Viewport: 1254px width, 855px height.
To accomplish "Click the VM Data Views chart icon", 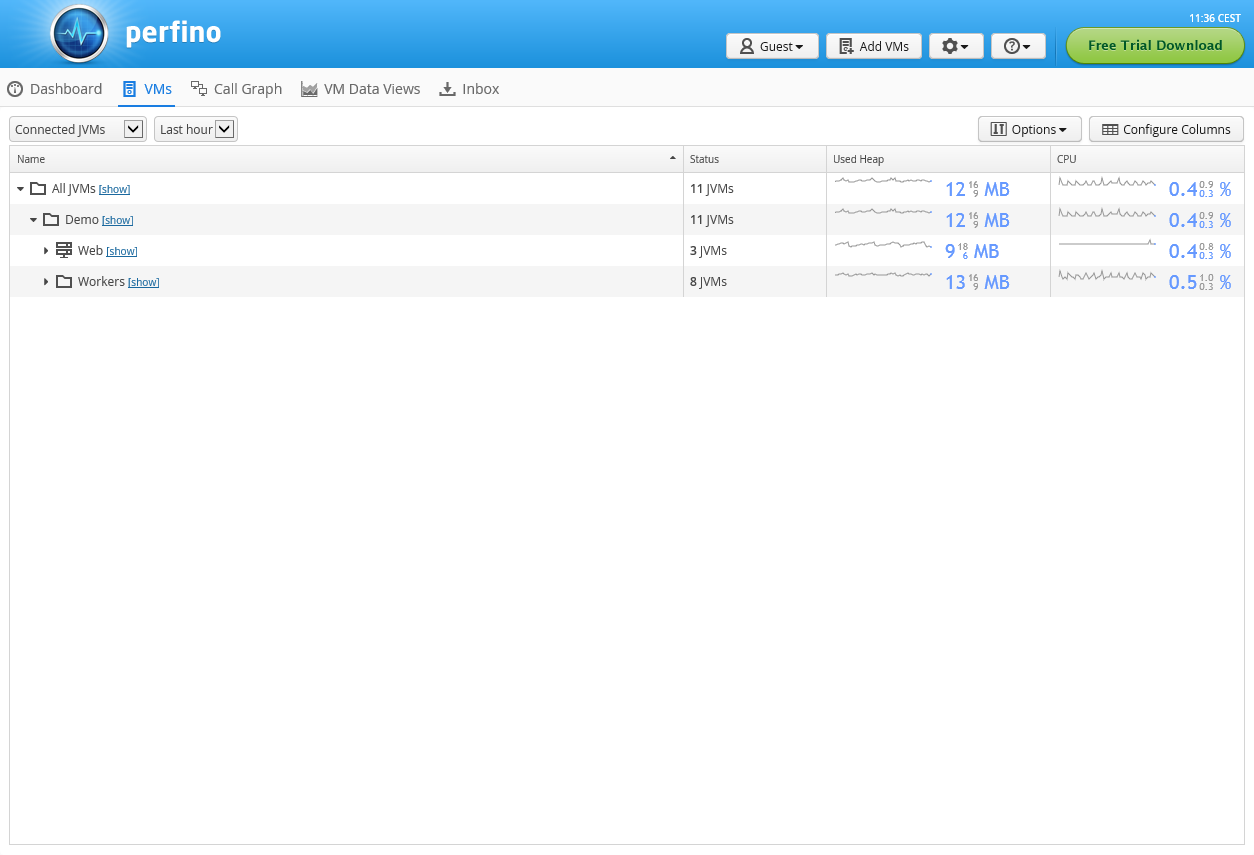I will point(309,89).
